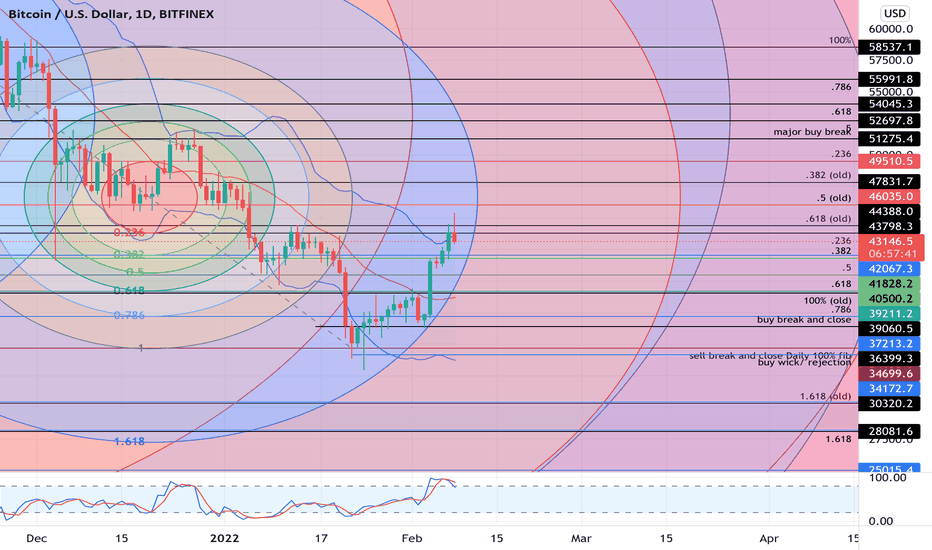The height and width of the screenshot is (550, 932).
Task: Click the current price label 43146.5
Action: tap(890, 241)
